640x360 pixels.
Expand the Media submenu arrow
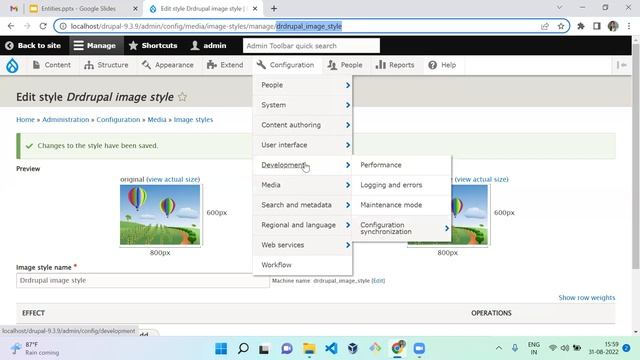[348, 185]
